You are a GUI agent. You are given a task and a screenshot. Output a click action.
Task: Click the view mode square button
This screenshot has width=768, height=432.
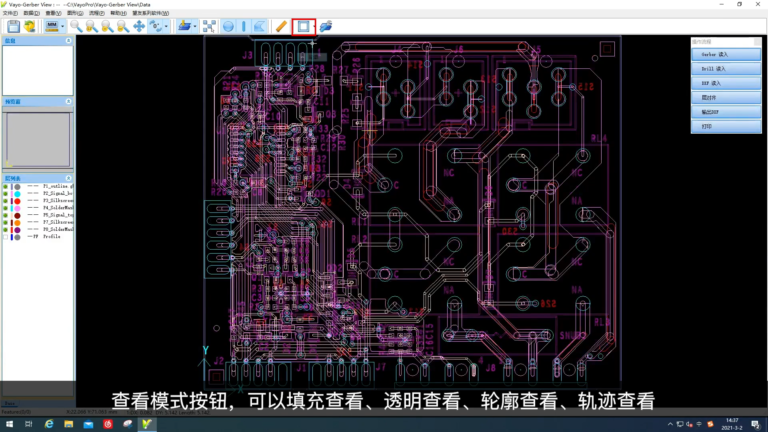pos(303,26)
